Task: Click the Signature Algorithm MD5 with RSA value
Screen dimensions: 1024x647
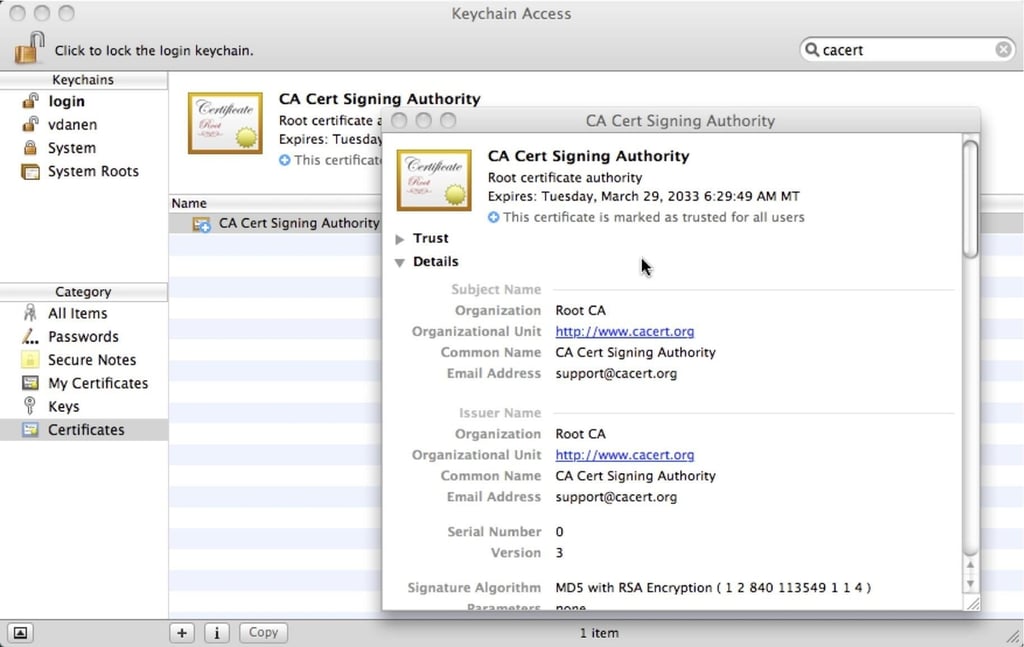Action: (713, 588)
